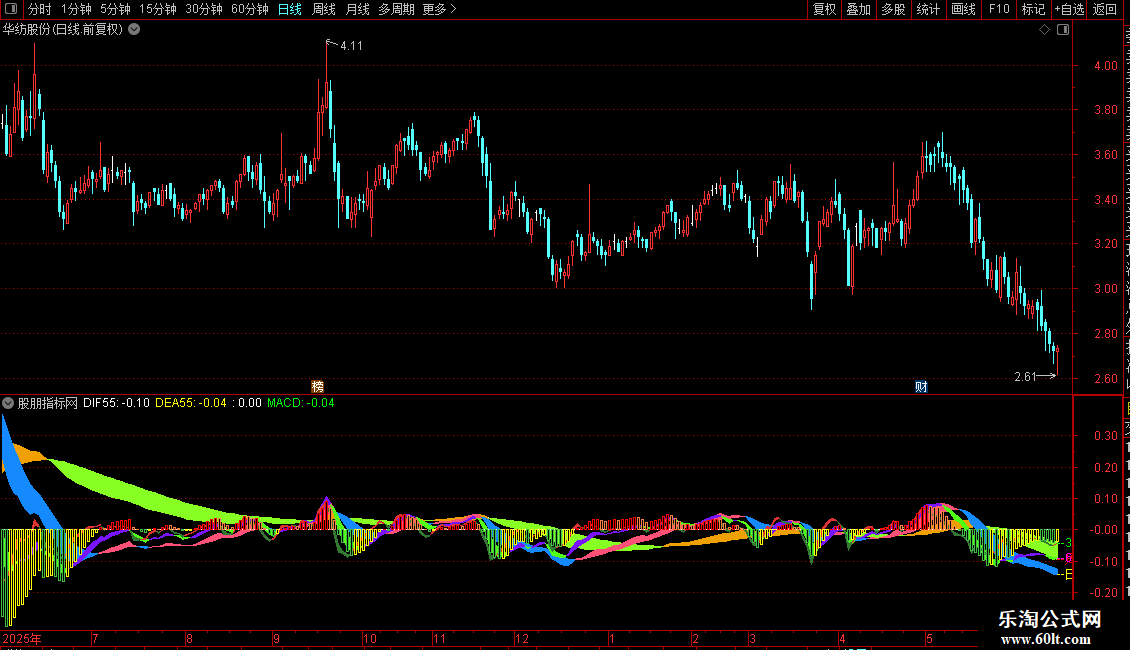Switch to 月线 monthly chart
Screen dimensions: 1130x650
(x=357, y=9)
